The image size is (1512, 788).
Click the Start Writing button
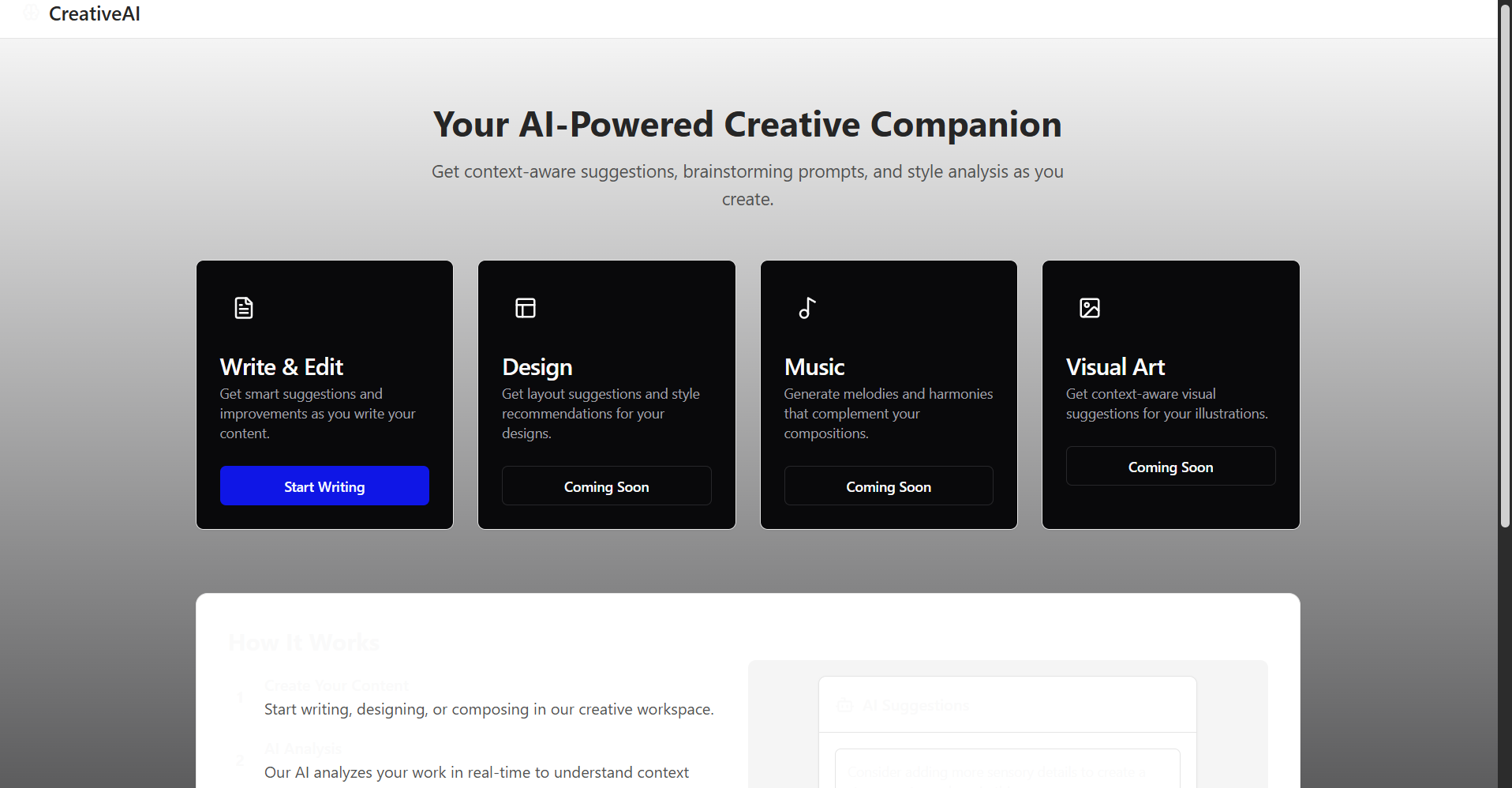[324, 486]
